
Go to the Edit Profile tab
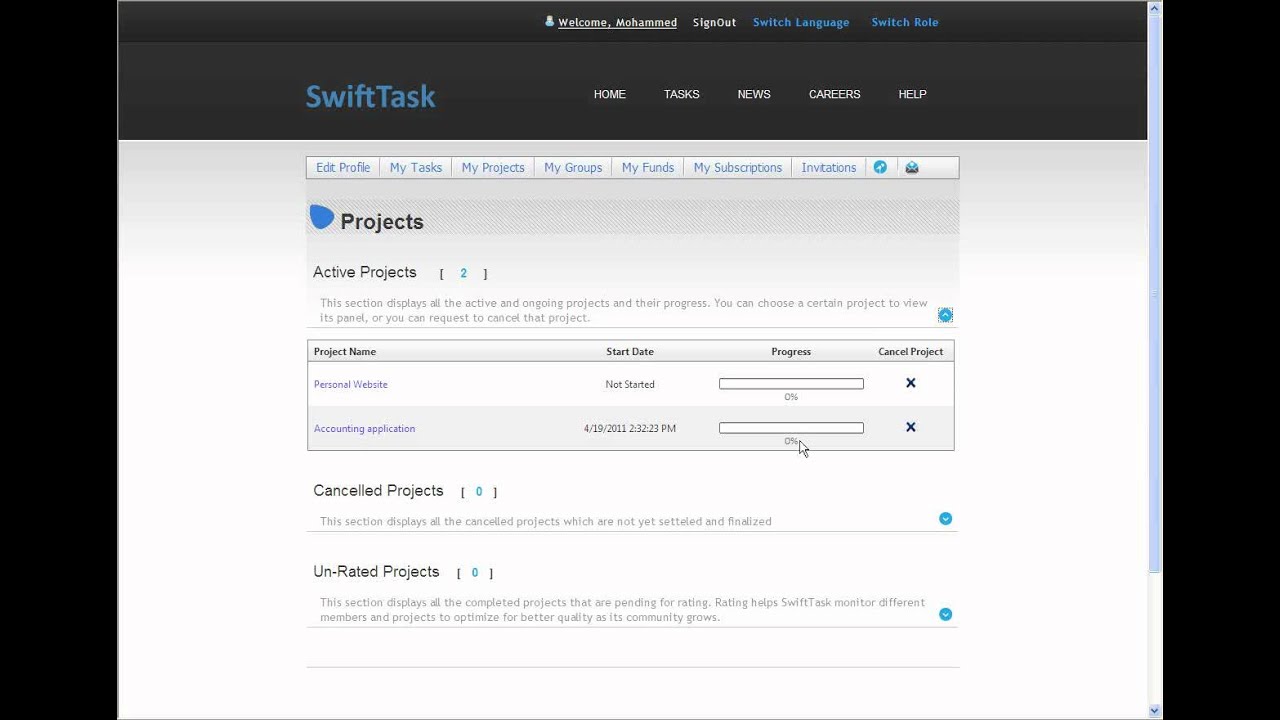(343, 168)
